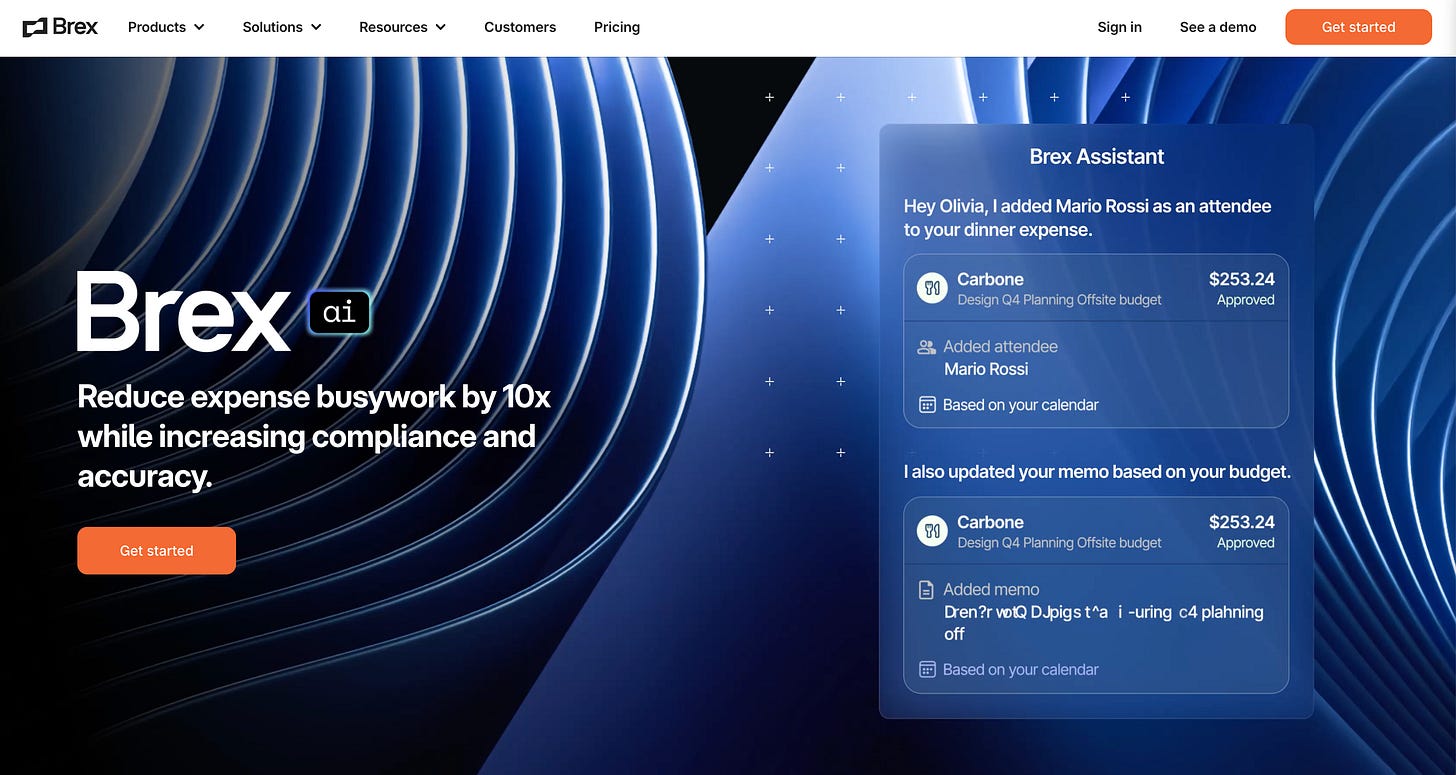Open the Products dropdown menu

[x=166, y=27]
